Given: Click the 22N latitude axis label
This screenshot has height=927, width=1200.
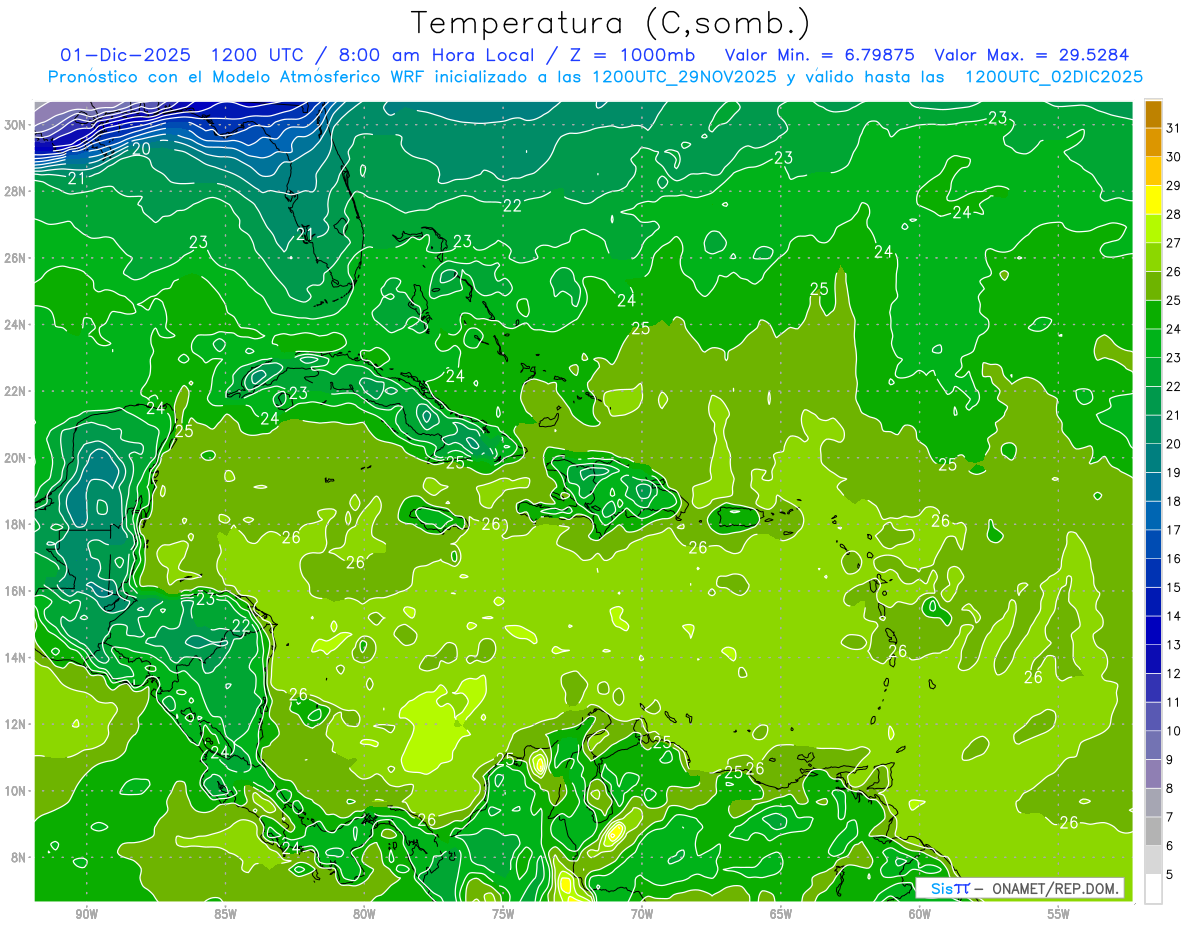Looking at the screenshot, I should [x=15, y=391].
